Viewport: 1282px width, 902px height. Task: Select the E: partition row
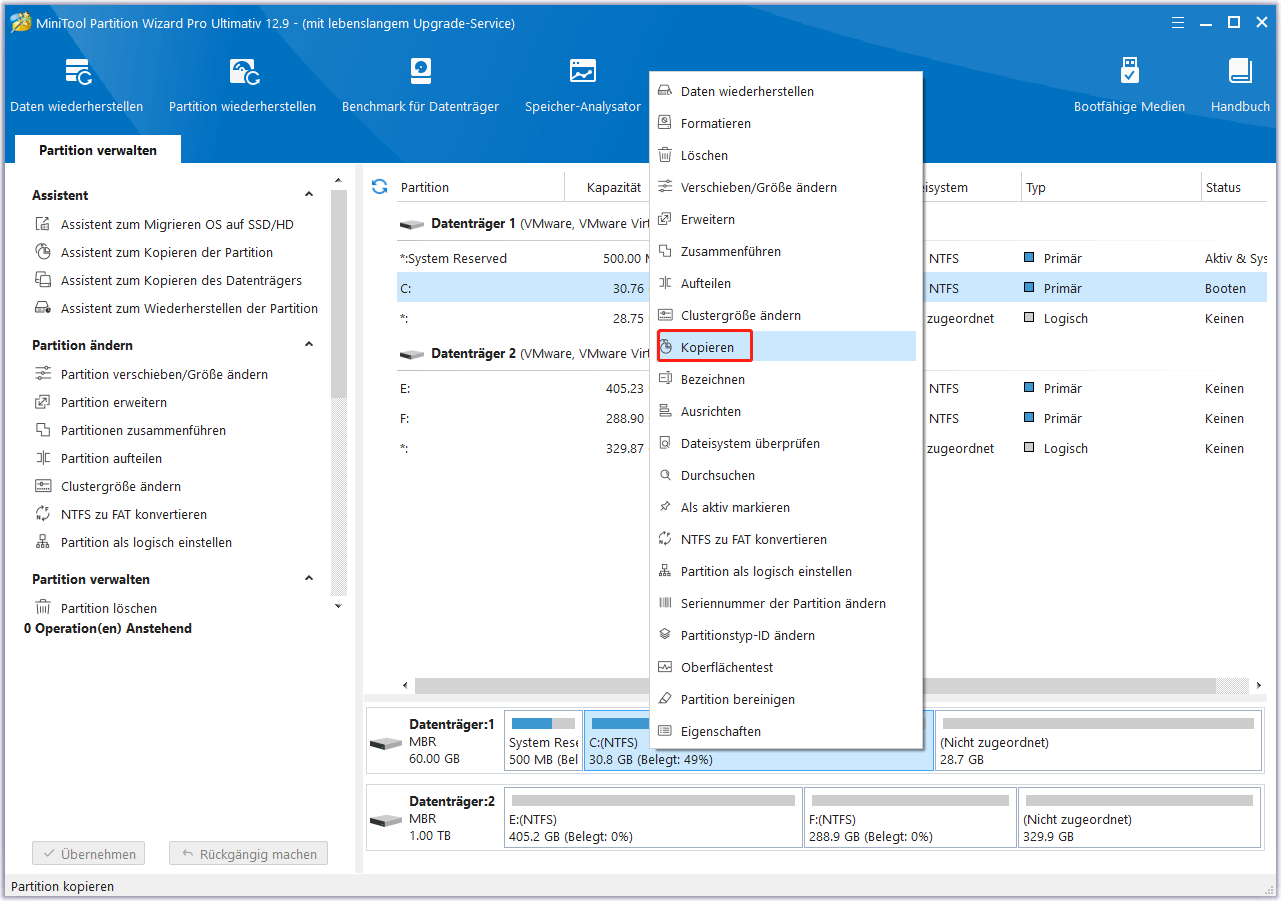(523, 389)
